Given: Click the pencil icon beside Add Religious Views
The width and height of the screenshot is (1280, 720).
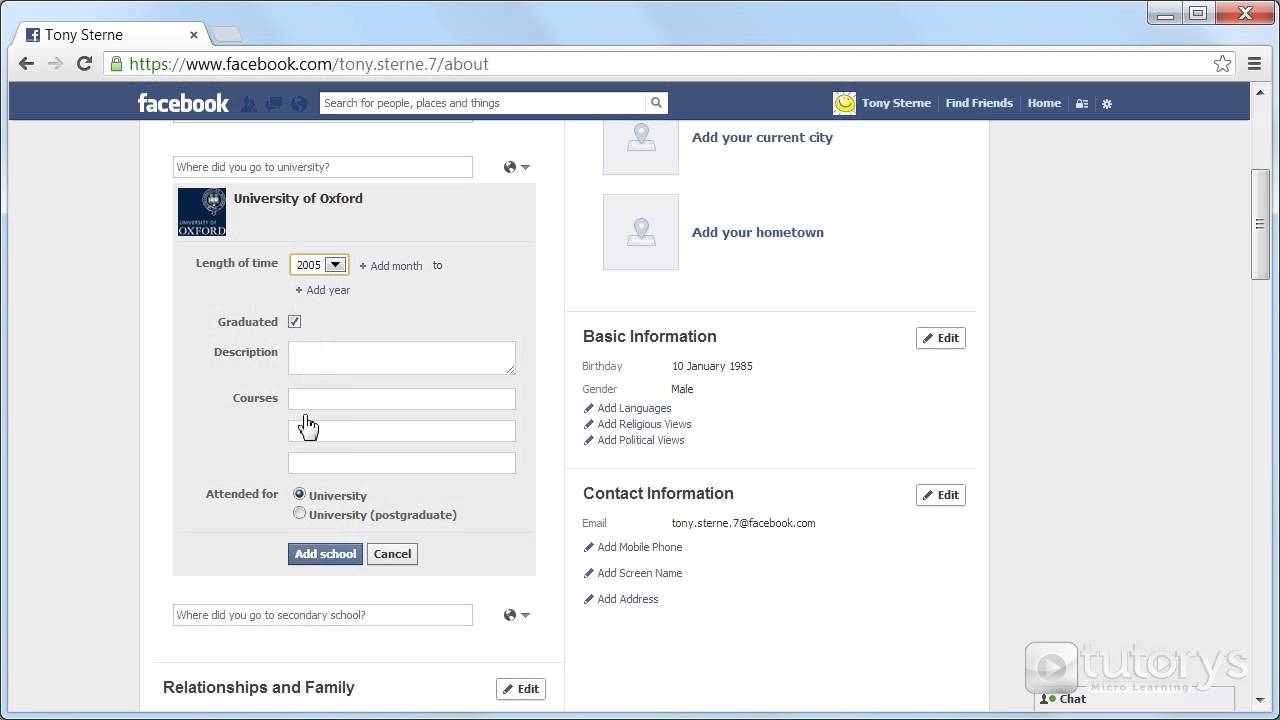Looking at the screenshot, I should coord(589,424).
